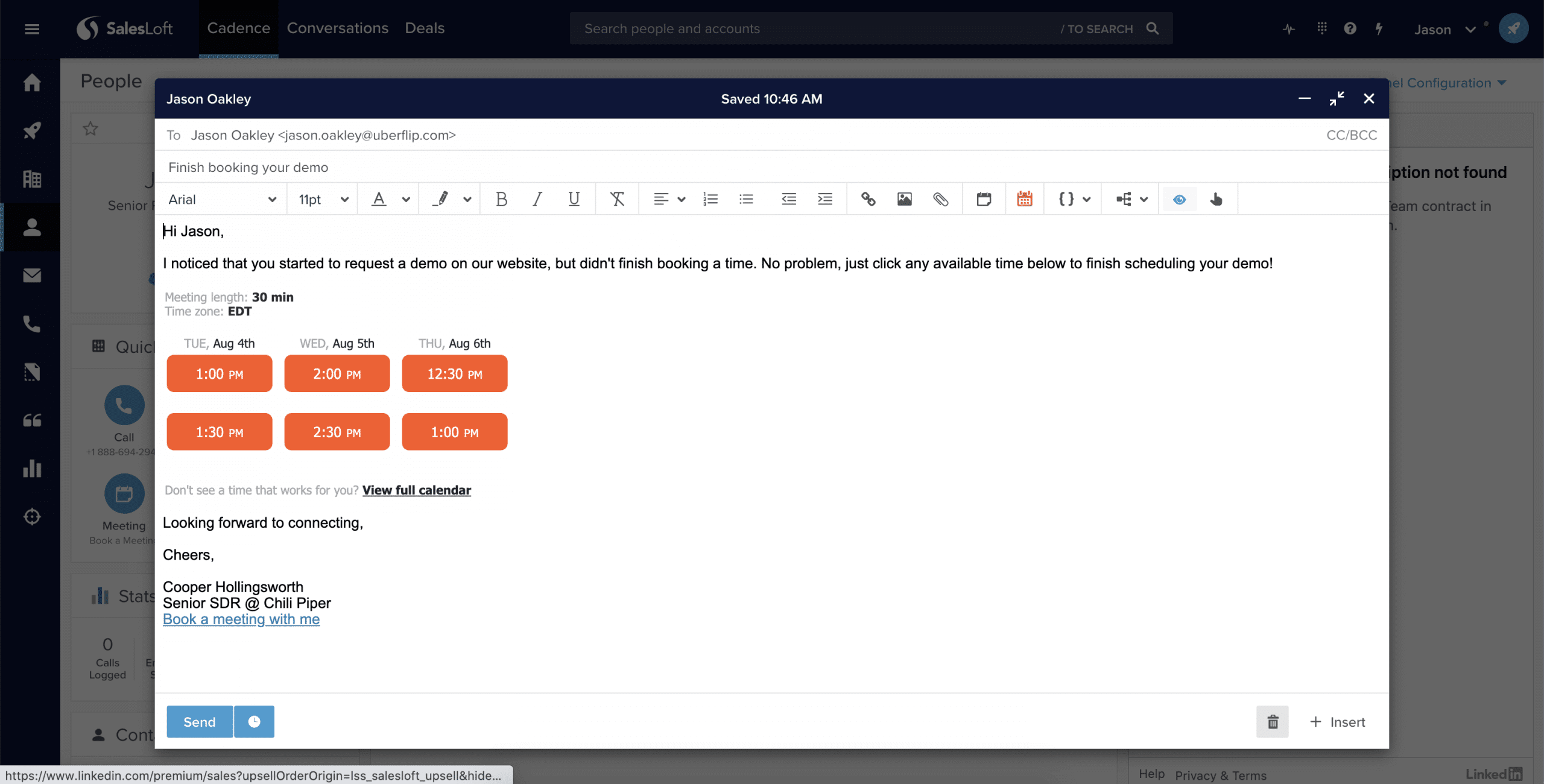Click the paperclip attachment icon
Image resolution: width=1544 pixels, height=784 pixels.
point(940,199)
